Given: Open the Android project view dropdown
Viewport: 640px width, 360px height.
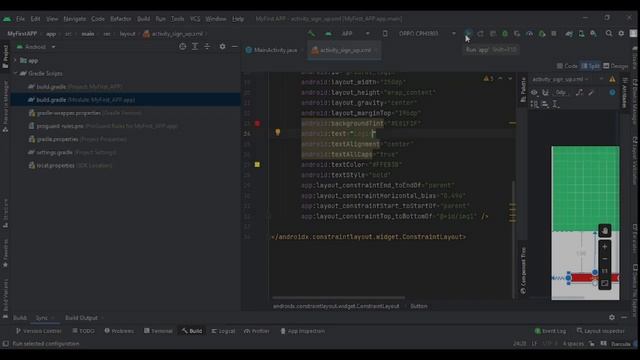Looking at the screenshot, I should tap(36, 47).
